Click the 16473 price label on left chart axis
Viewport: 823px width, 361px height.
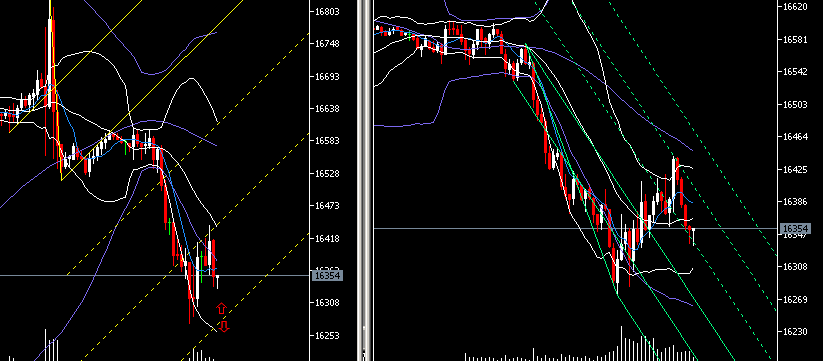point(327,206)
